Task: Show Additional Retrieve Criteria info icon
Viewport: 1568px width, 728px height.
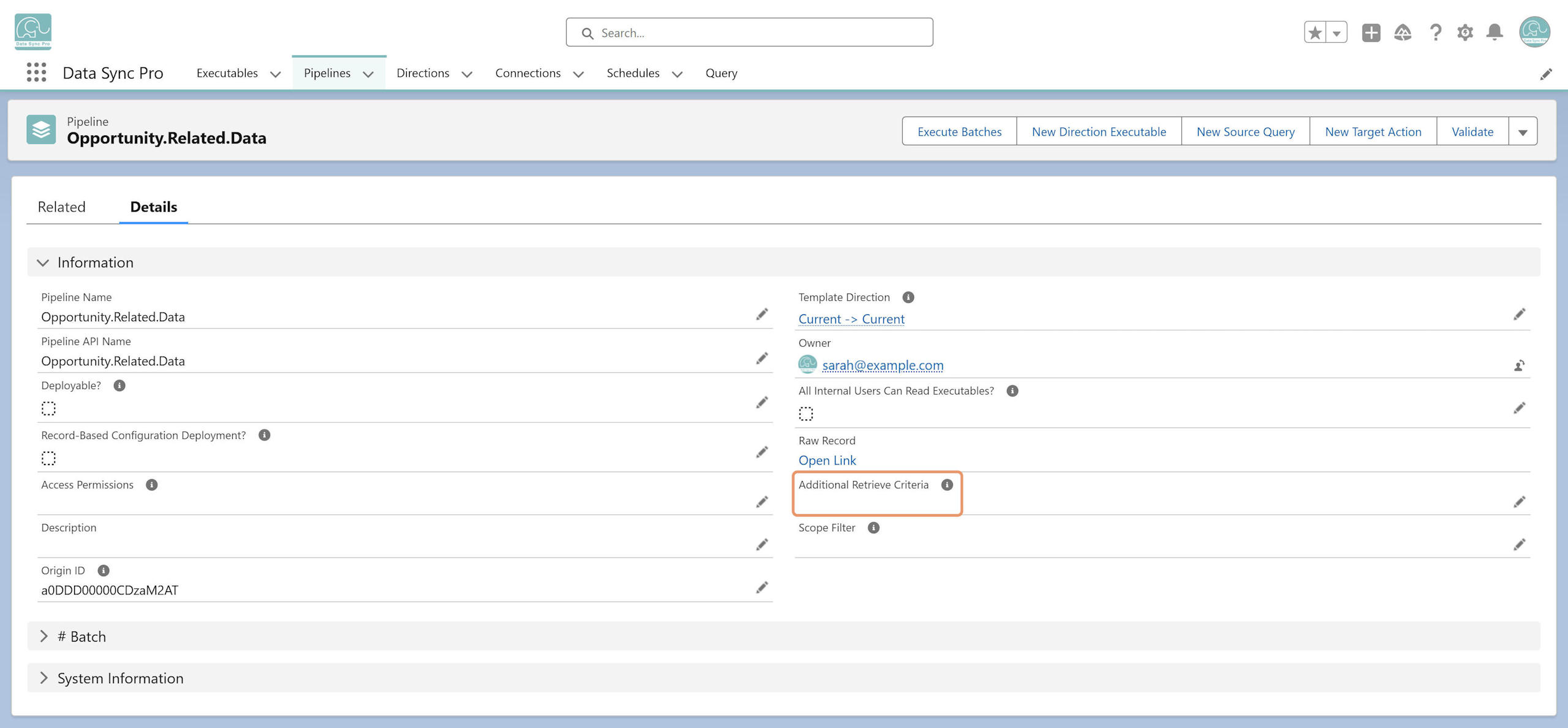Action: 947,485
